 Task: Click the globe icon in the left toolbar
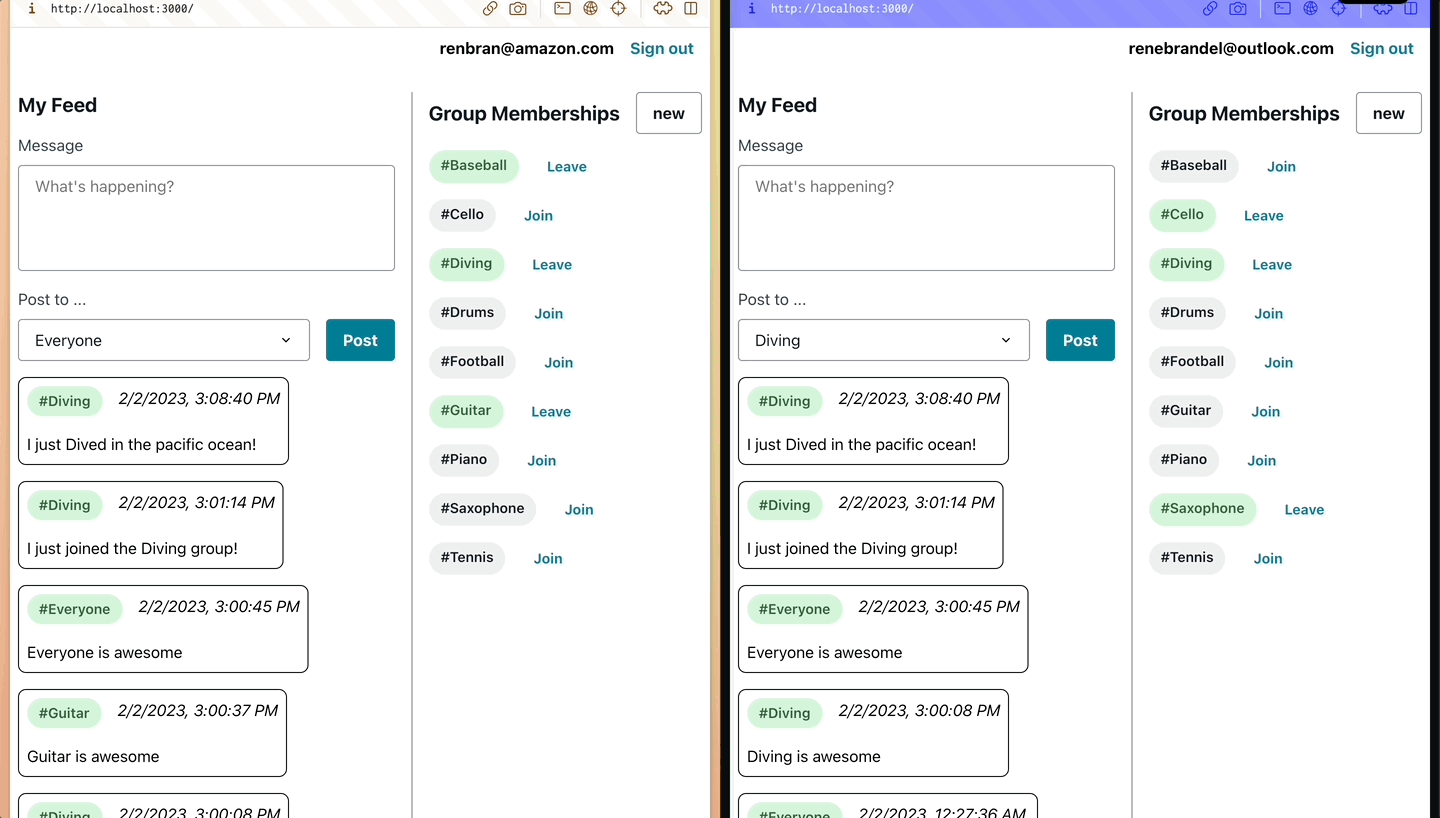590,8
